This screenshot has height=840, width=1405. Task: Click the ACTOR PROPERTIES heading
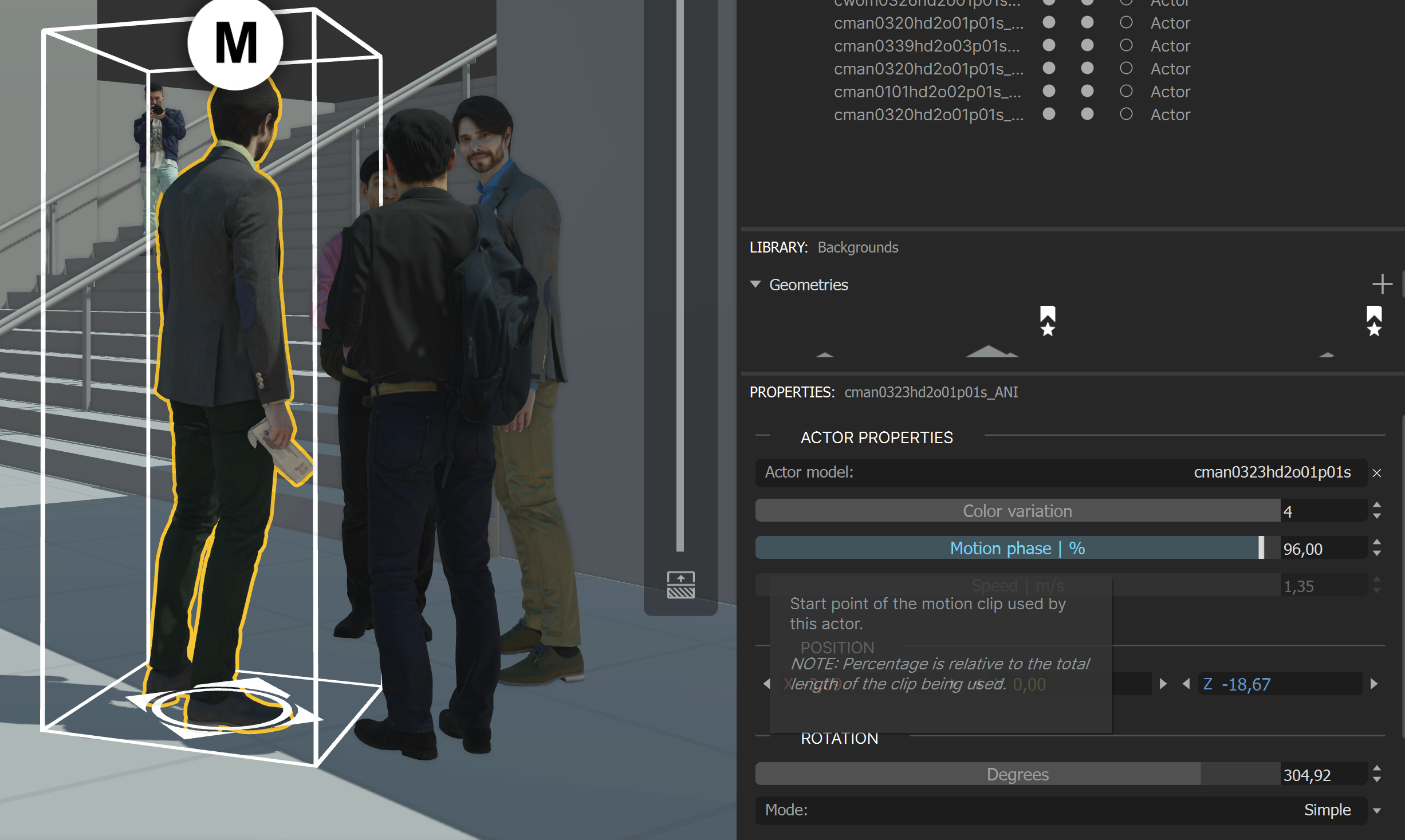click(876, 437)
